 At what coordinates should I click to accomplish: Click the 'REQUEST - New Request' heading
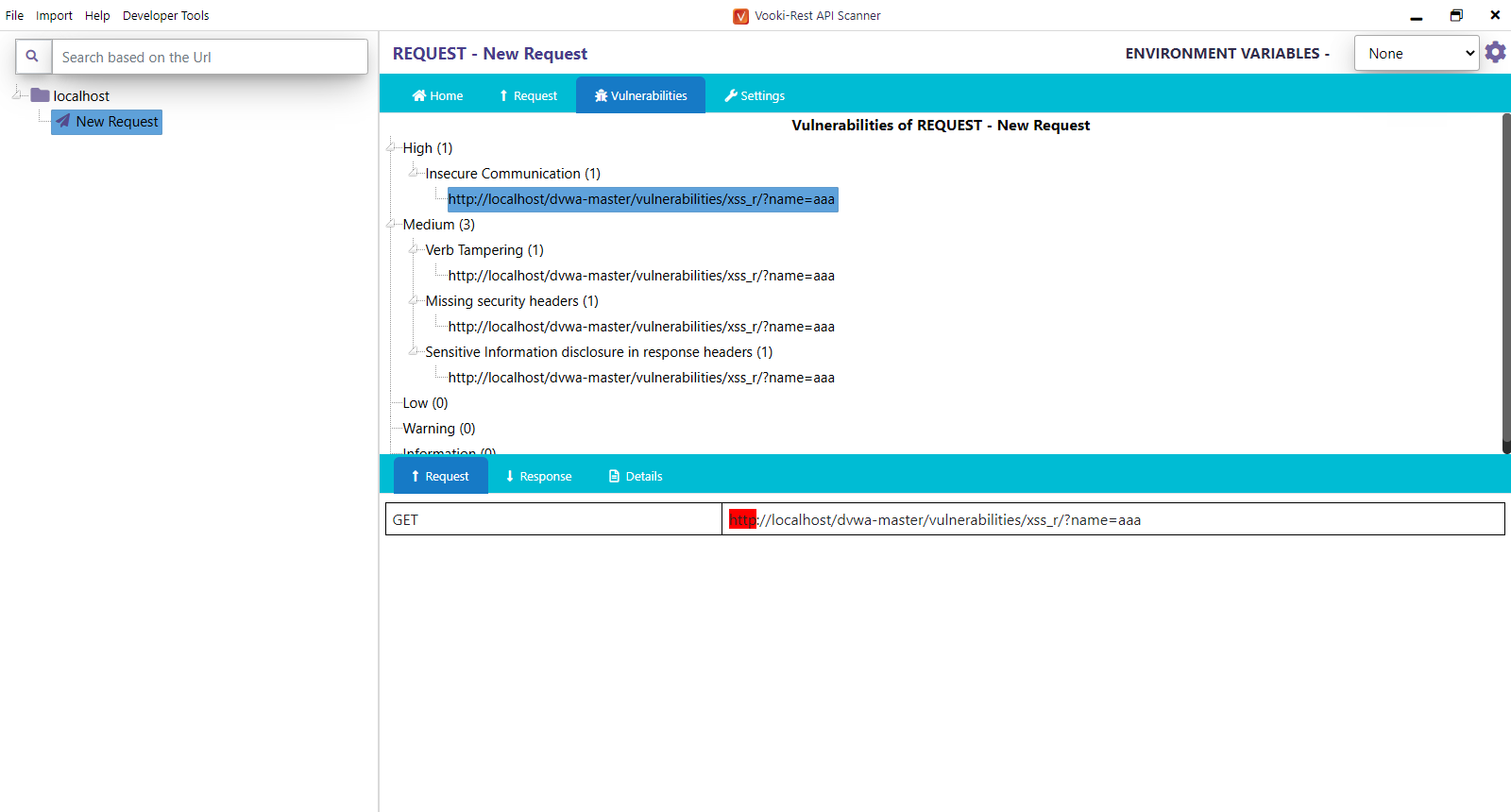pyautogui.click(x=490, y=54)
